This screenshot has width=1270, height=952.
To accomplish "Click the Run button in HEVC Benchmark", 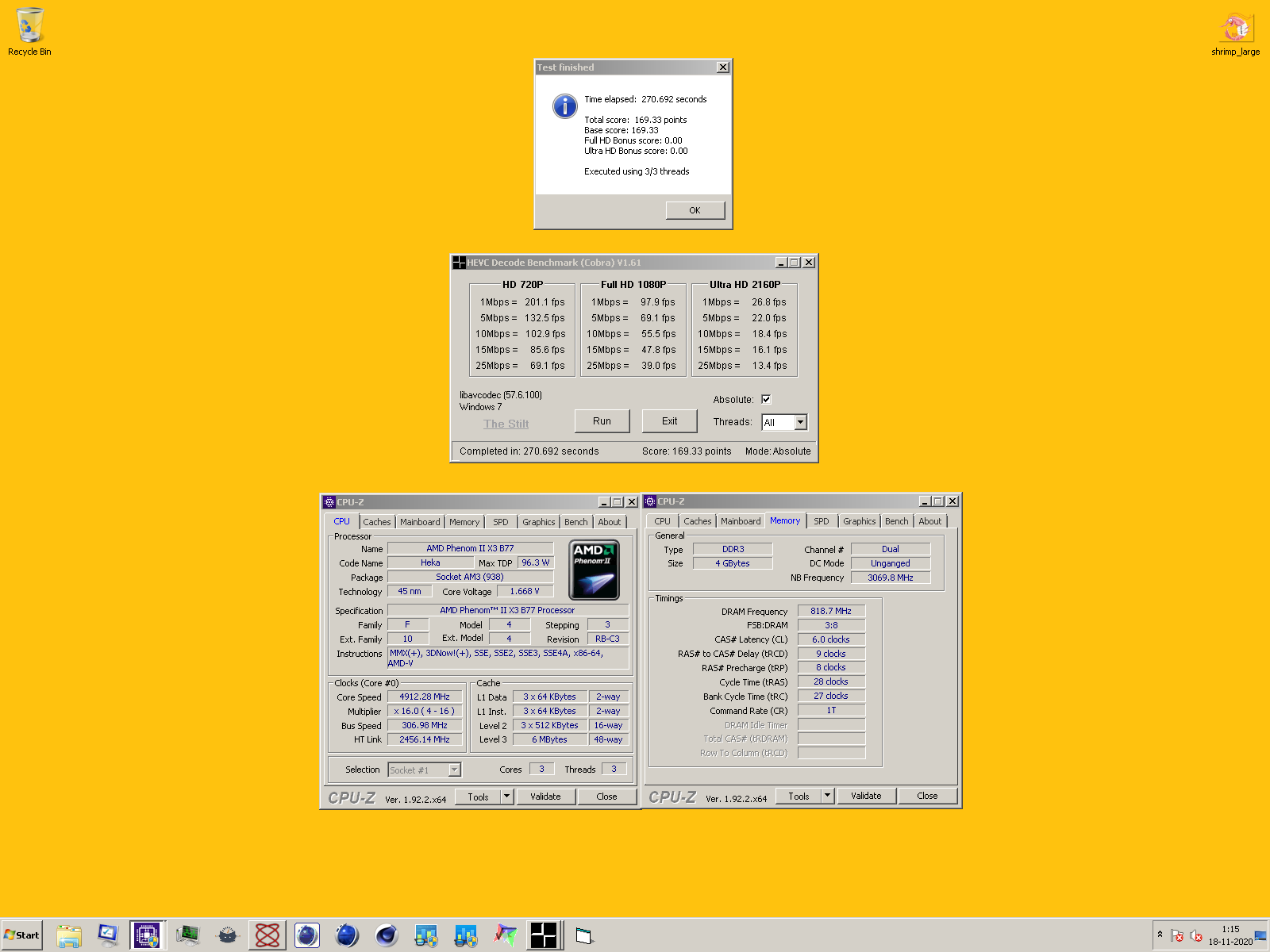I will click(x=602, y=421).
